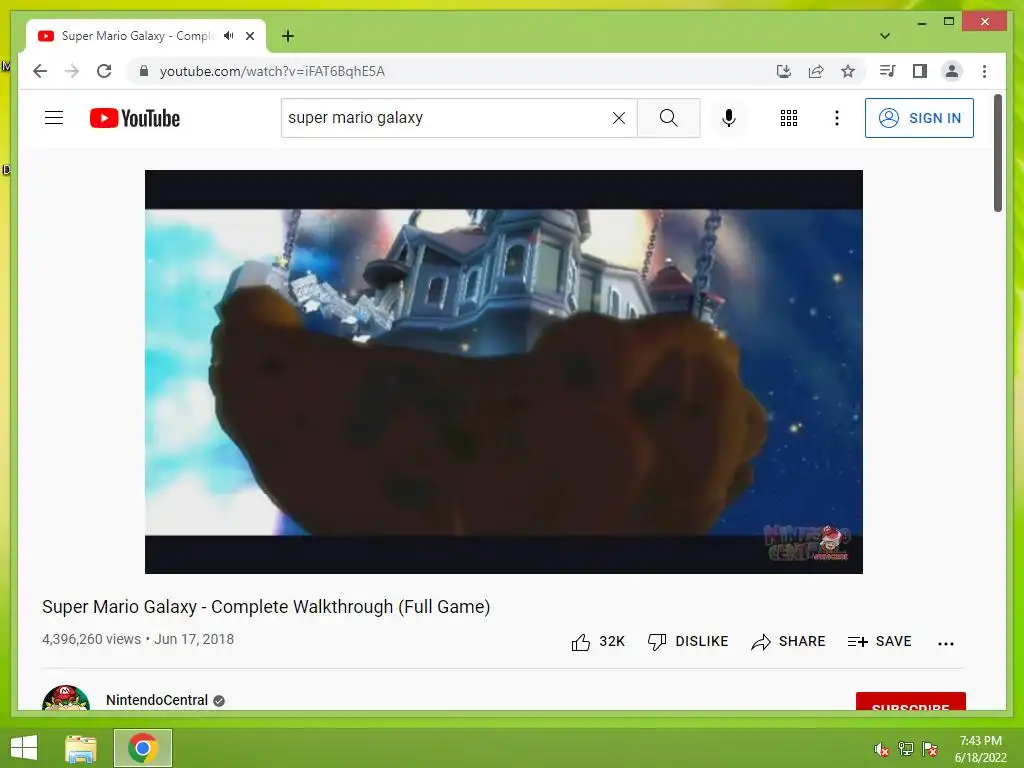Click the muted volume tray icon
This screenshot has height=768, width=1024.
pyautogui.click(x=882, y=749)
